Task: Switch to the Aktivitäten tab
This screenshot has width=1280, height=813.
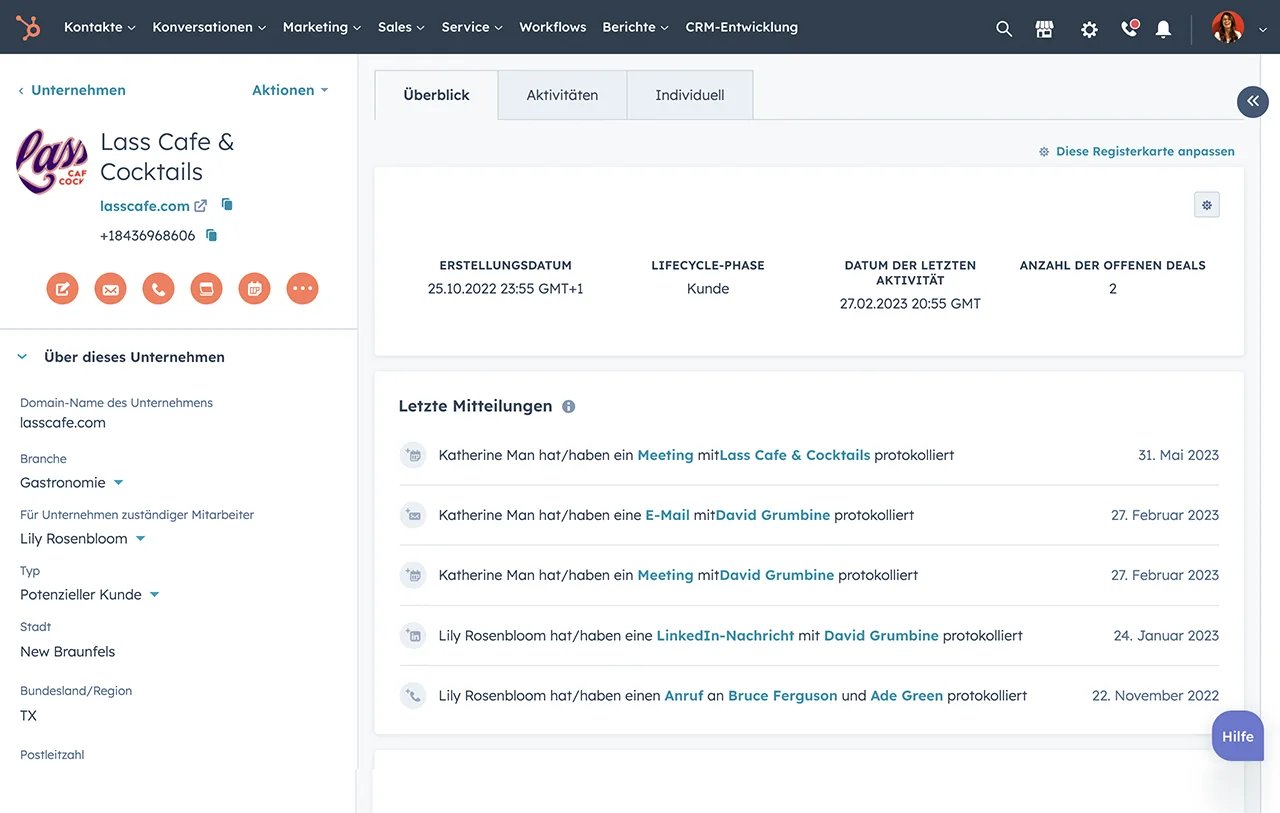Action: 562,94
